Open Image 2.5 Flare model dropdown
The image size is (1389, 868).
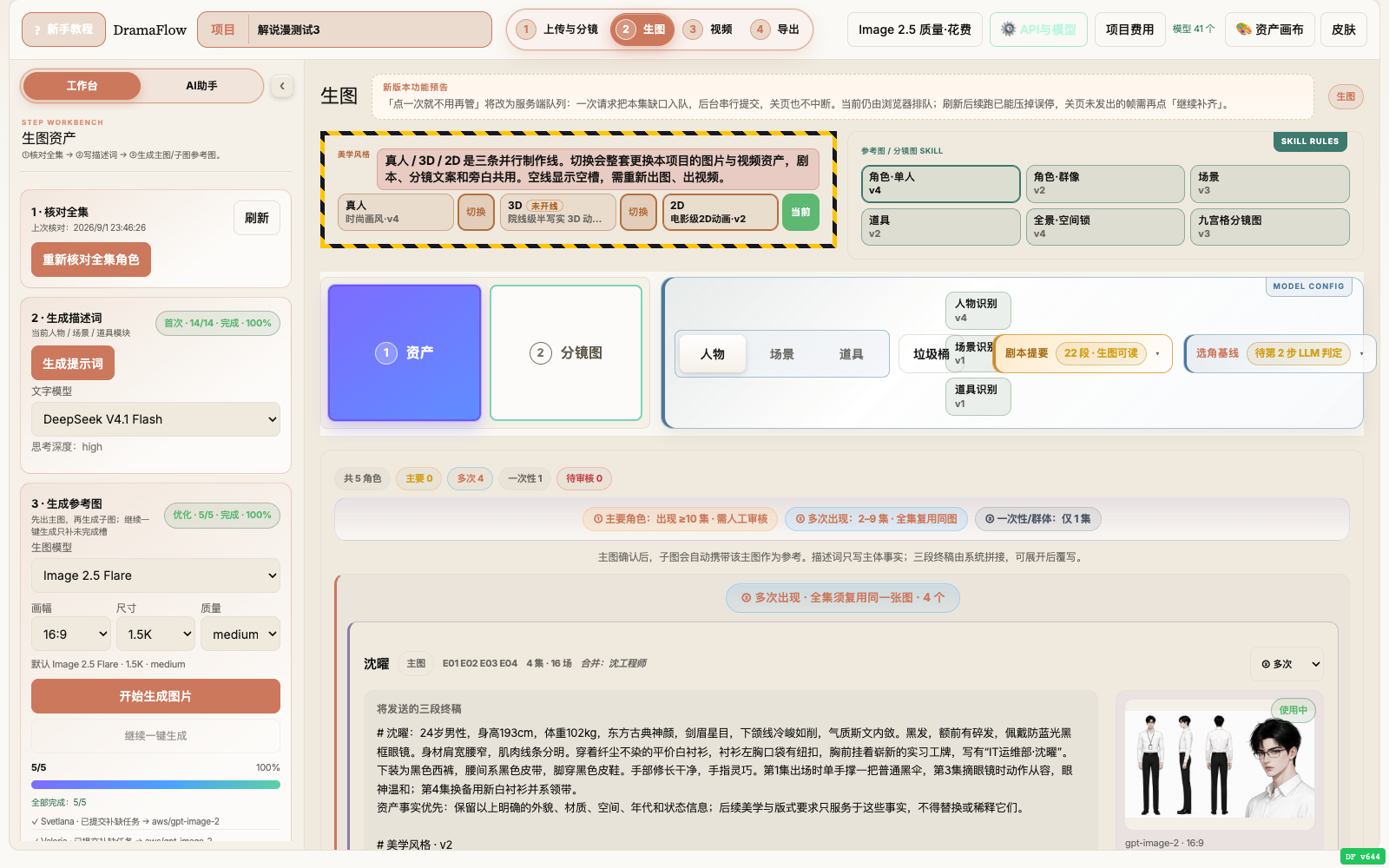(x=155, y=575)
